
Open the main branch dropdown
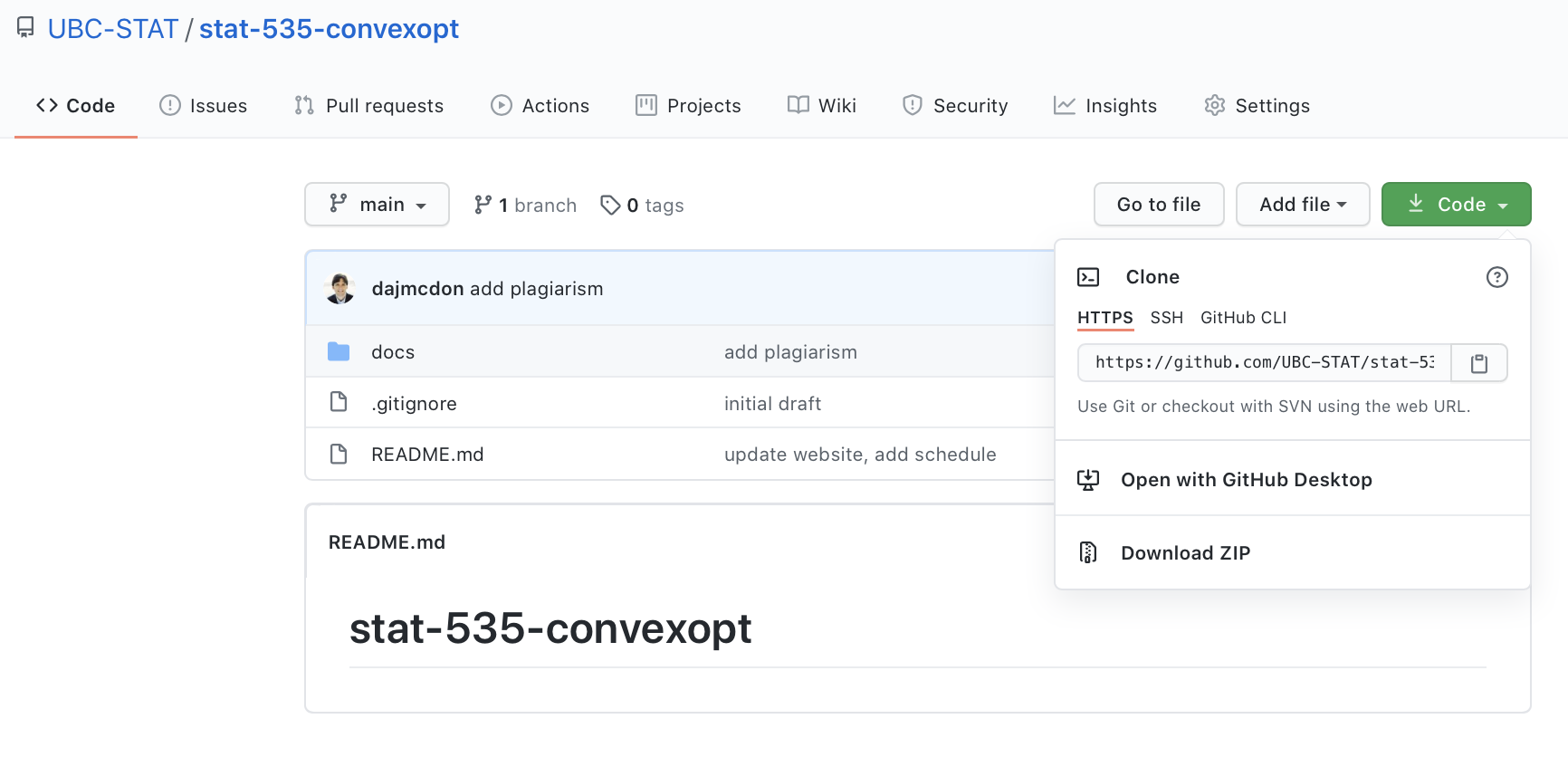pyautogui.click(x=377, y=205)
